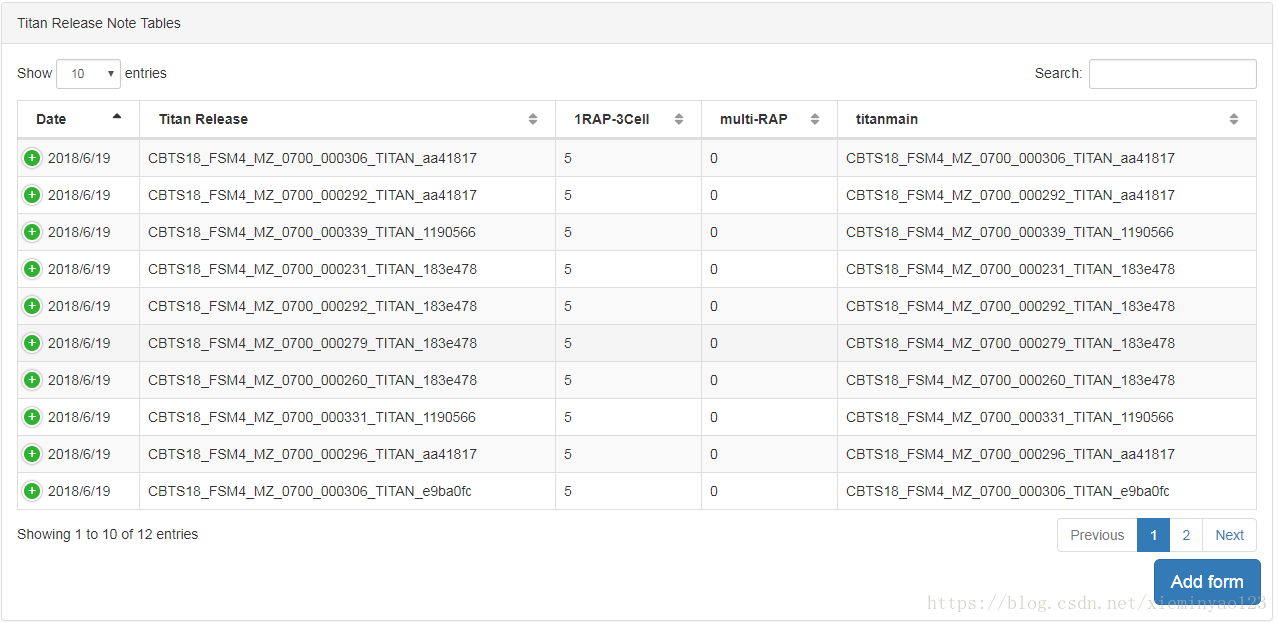1278x623 pixels.
Task: Go to page 2 of table
Action: (x=1186, y=535)
